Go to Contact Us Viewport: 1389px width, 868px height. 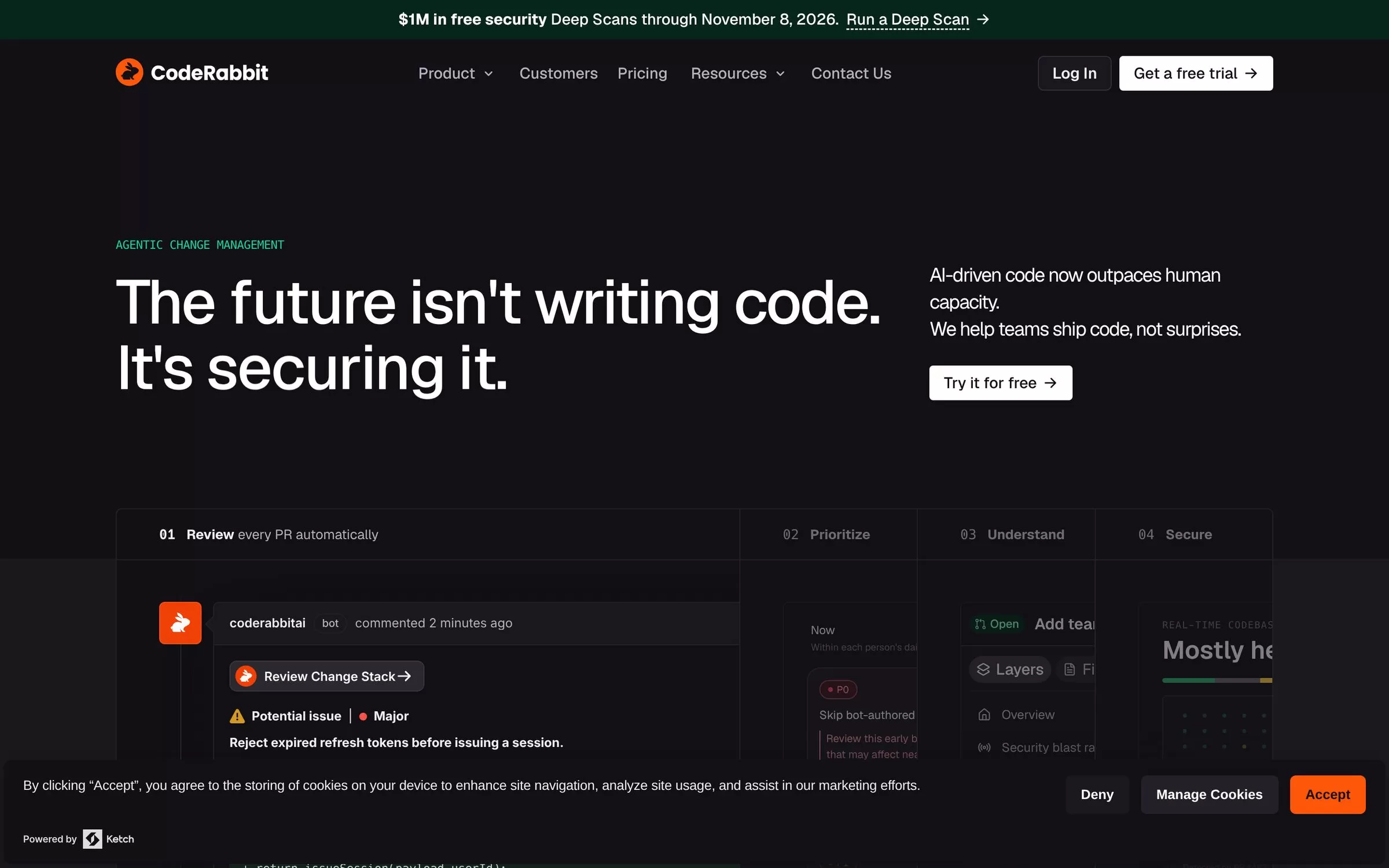[851, 73]
